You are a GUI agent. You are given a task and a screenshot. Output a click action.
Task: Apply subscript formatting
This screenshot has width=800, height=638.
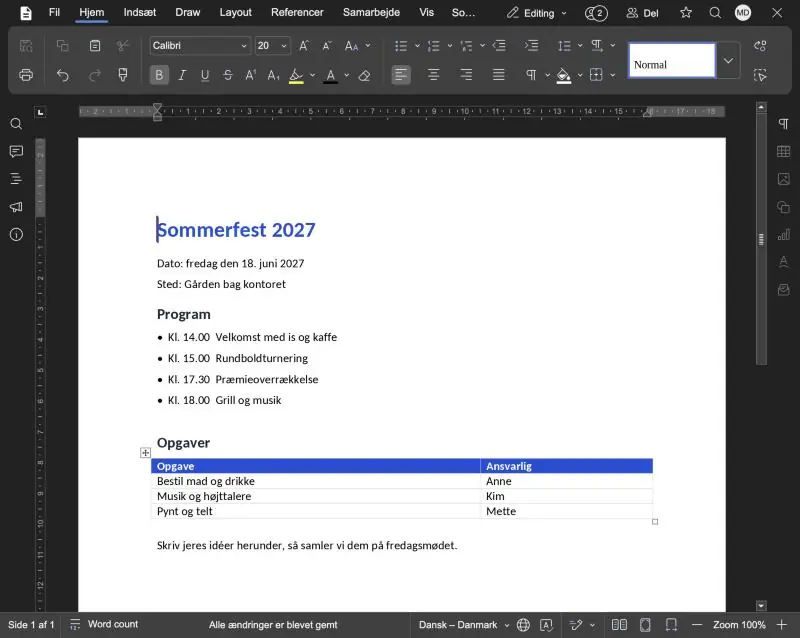pos(273,76)
